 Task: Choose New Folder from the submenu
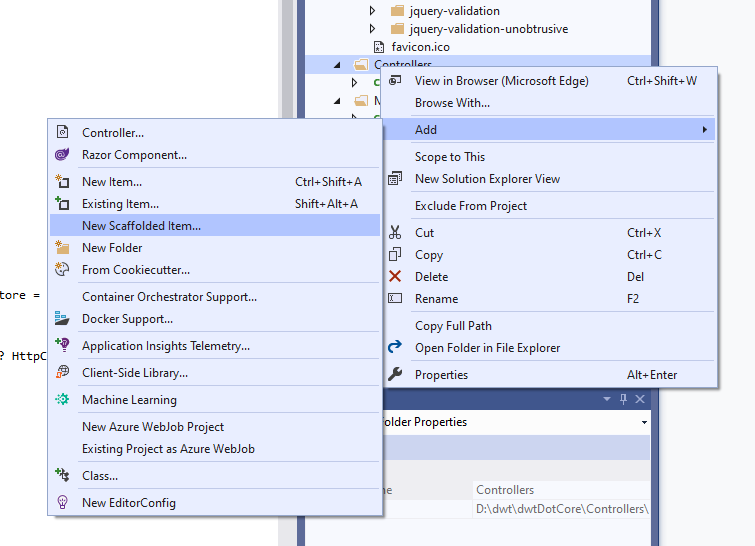[112, 248]
